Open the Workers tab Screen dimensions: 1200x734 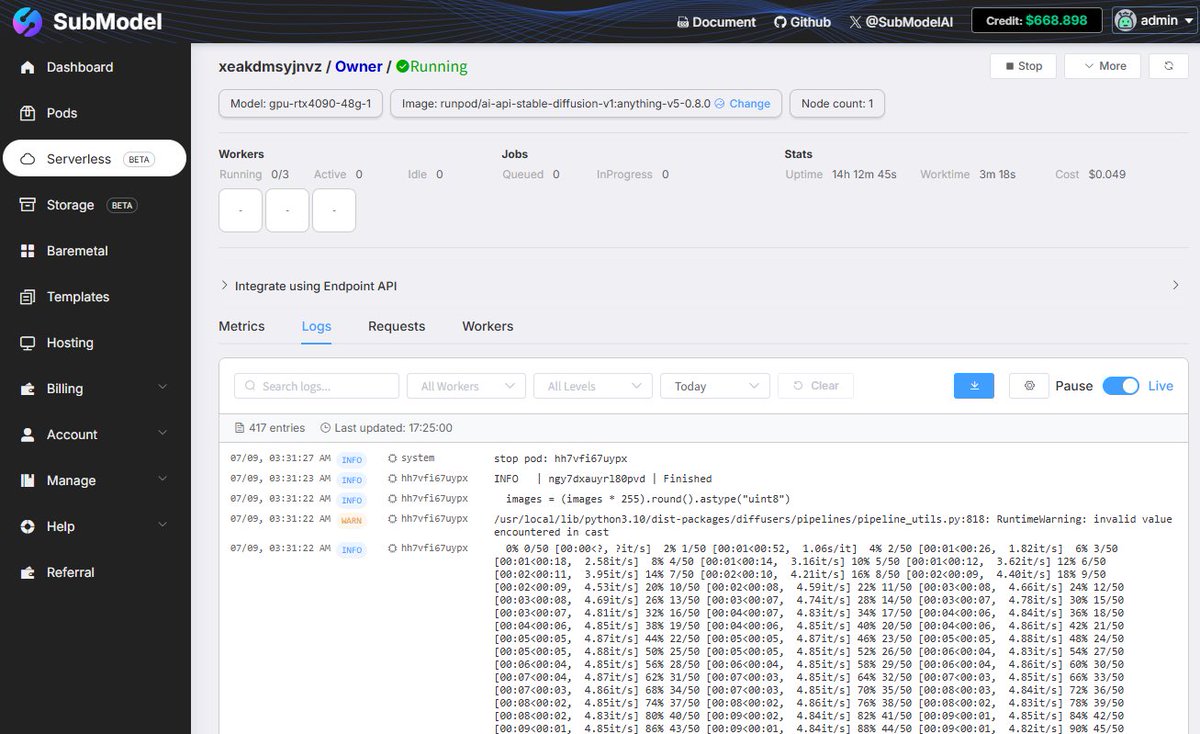(487, 326)
